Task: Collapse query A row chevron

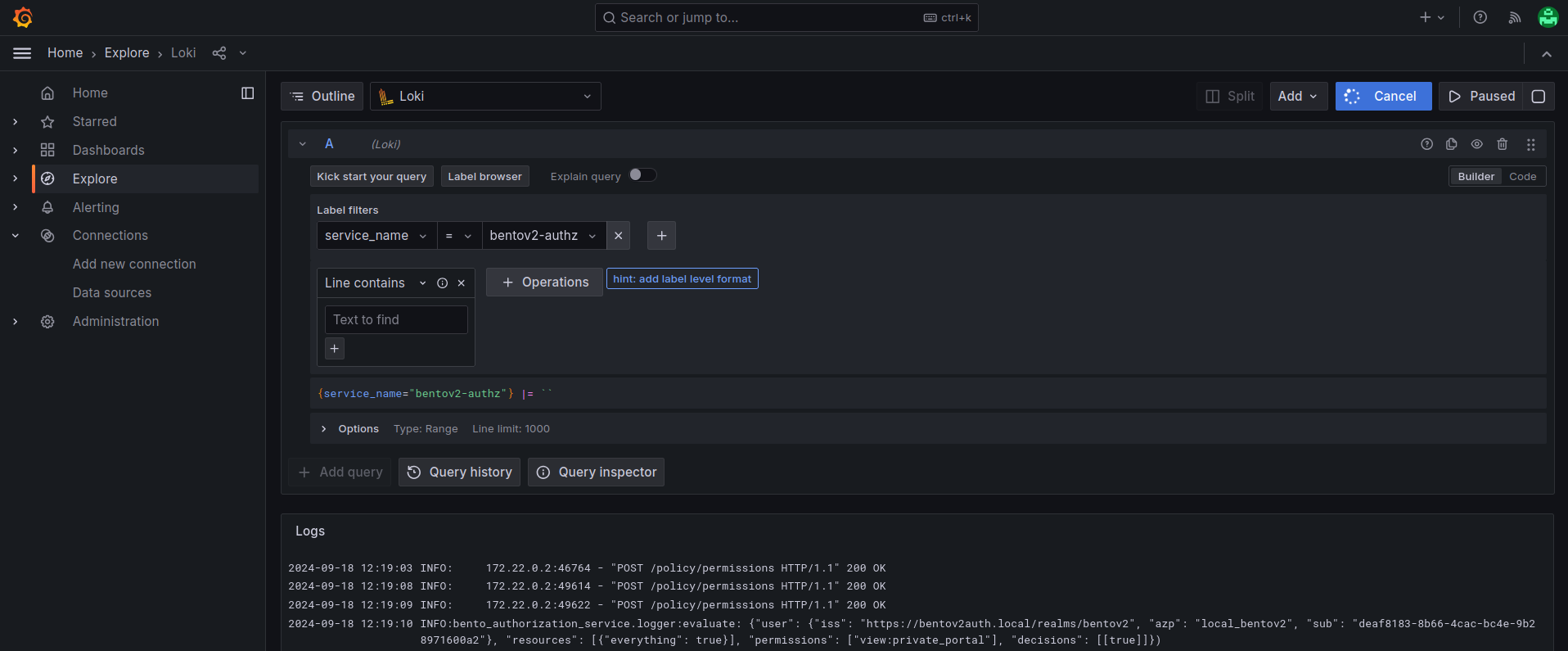Action: (303, 144)
